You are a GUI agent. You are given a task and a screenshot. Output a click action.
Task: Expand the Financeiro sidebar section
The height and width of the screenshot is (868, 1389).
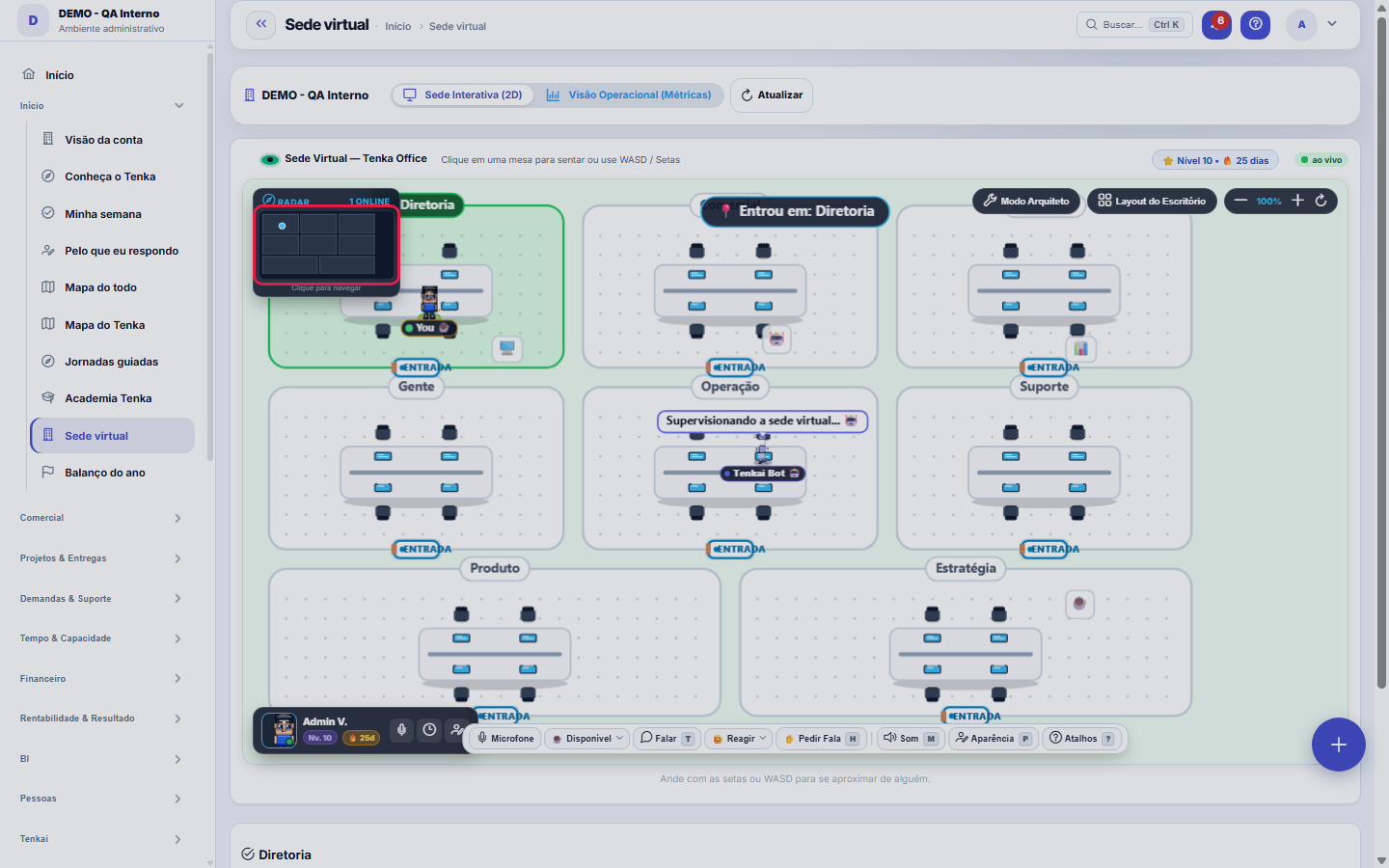(101, 679)
